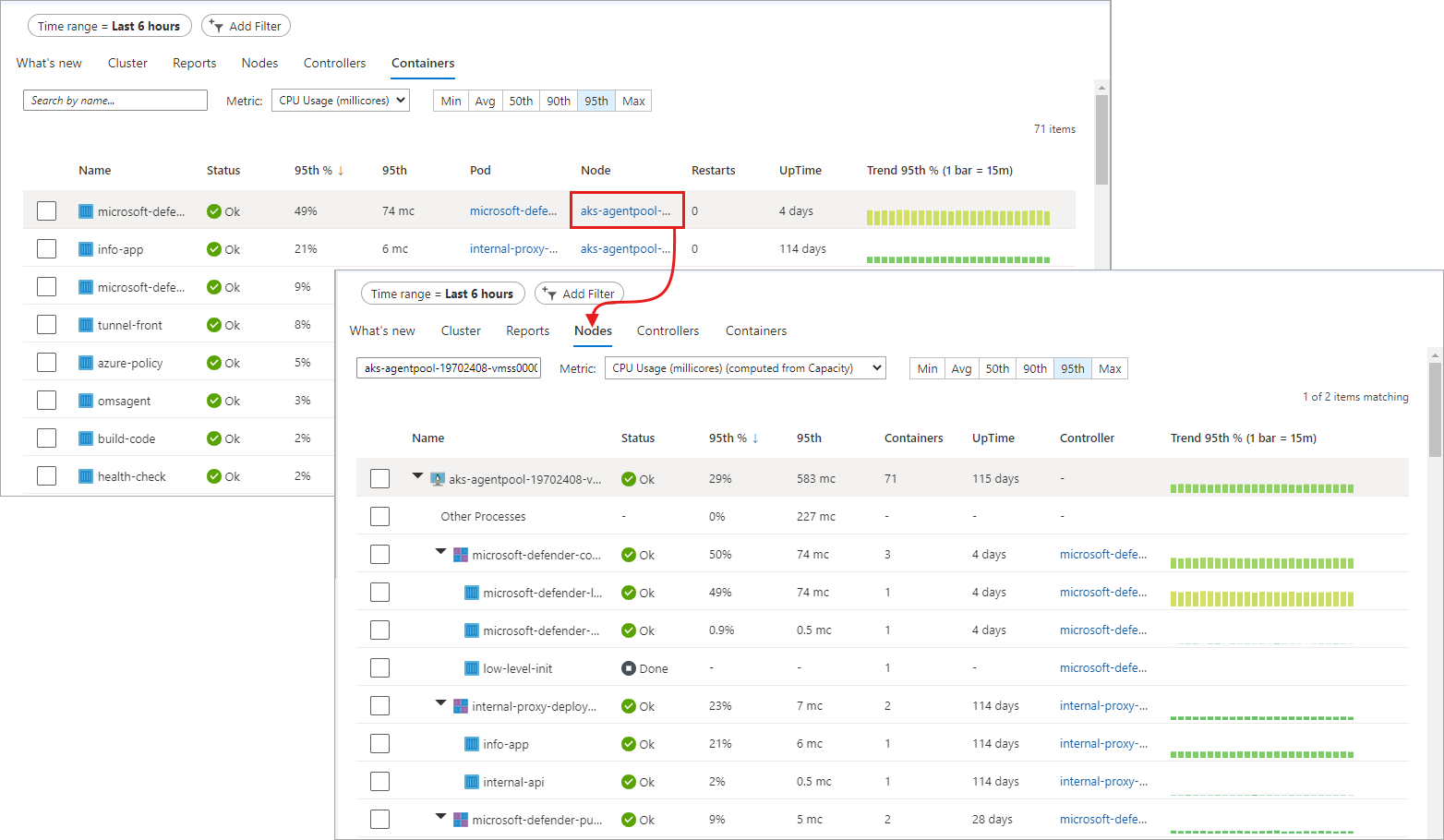1444x840 pixels.
Task: Collapse the aks-agentpool-19702408 node row
Action: (x=418, y=476)
